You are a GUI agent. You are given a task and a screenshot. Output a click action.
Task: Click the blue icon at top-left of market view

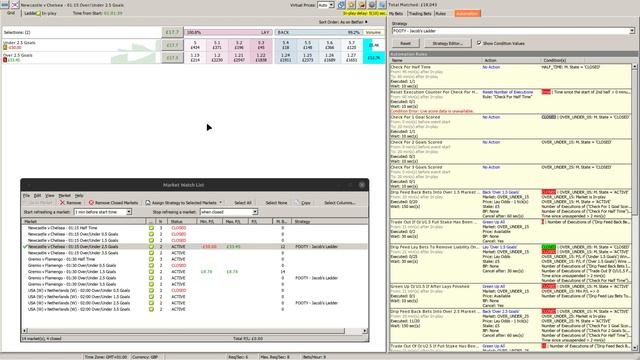point(5,5)
